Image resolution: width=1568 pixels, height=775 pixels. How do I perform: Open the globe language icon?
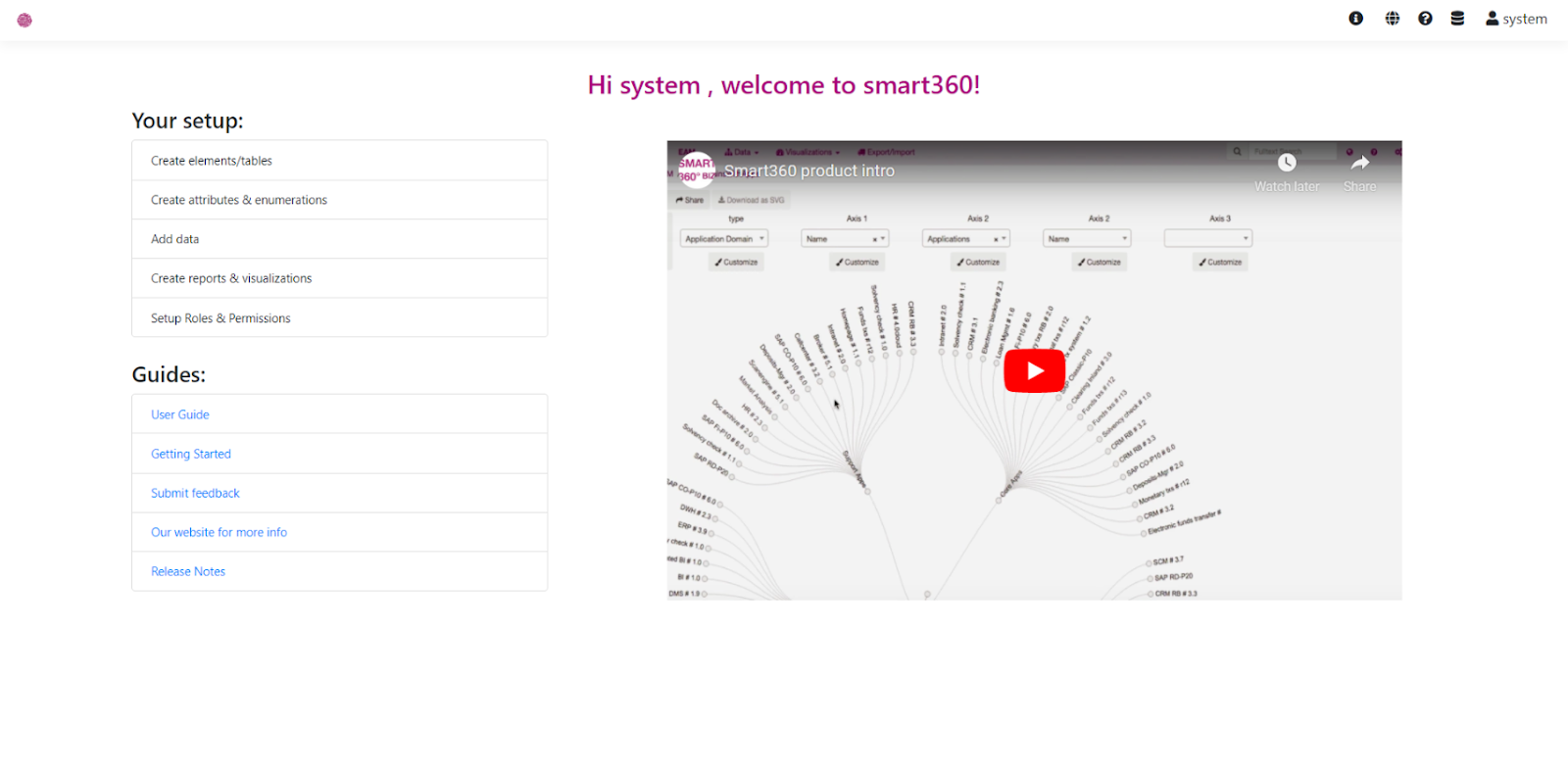click(1393, 19)
